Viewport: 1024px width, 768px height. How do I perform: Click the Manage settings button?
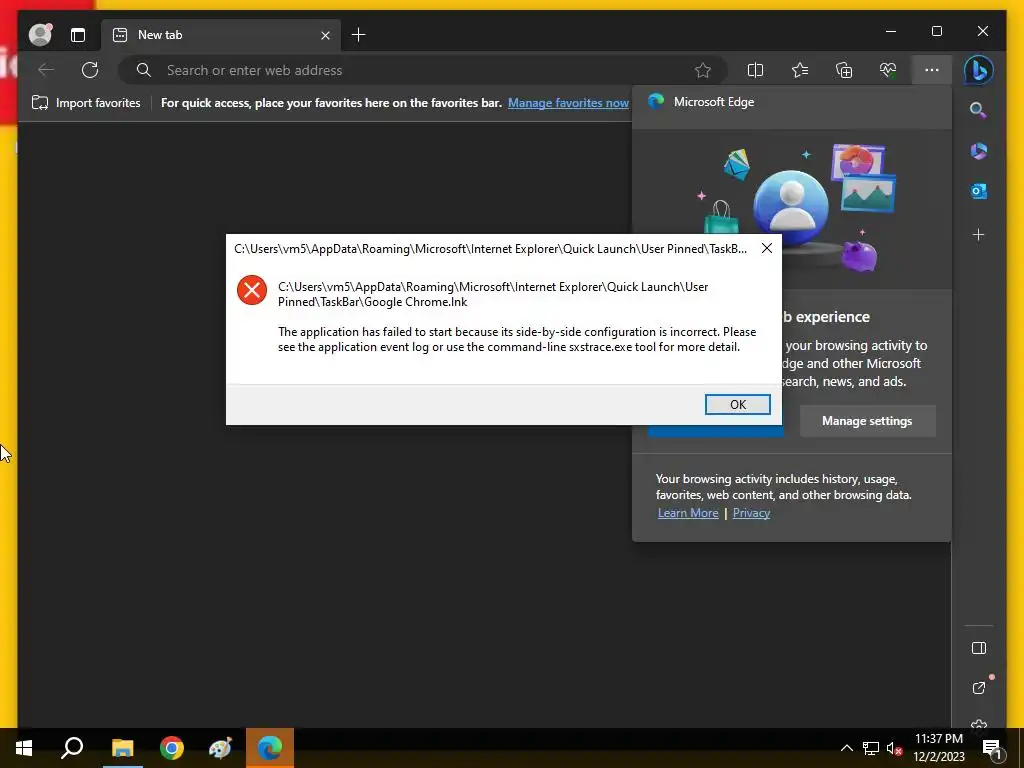coord(867,421)
